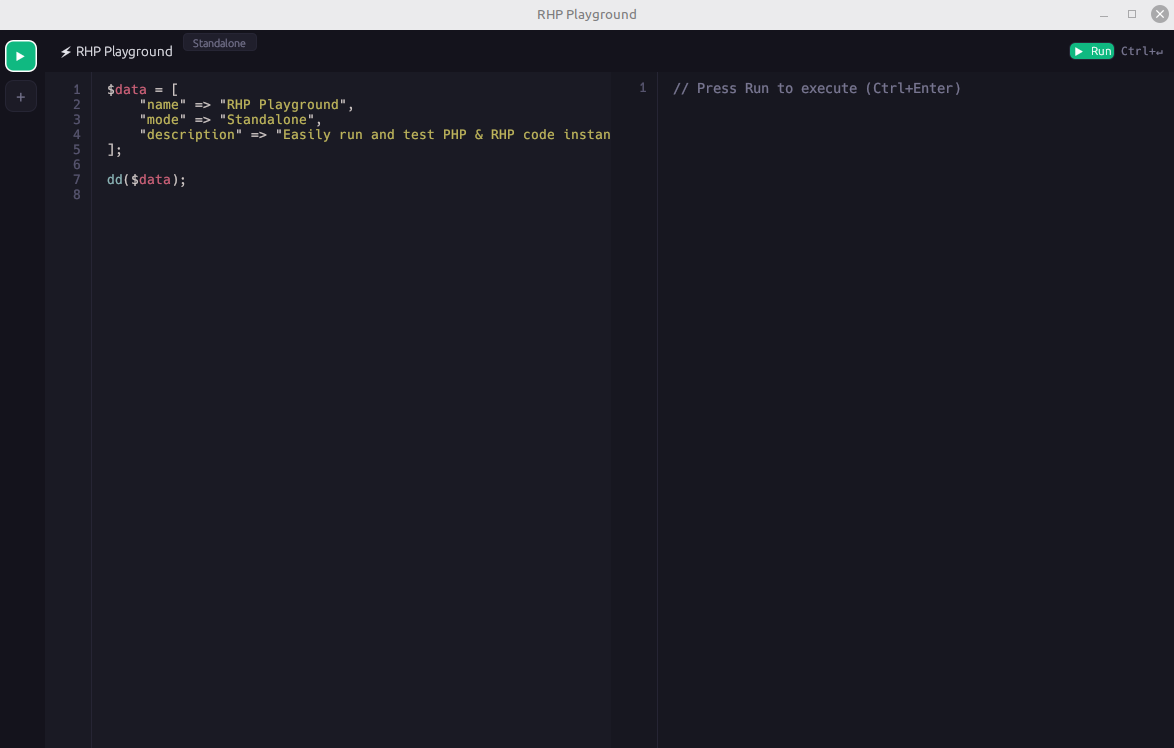Click on the "mode" => "Standalone" line
This screenshot has height=748, width=1174.
(x=230, y=119)
